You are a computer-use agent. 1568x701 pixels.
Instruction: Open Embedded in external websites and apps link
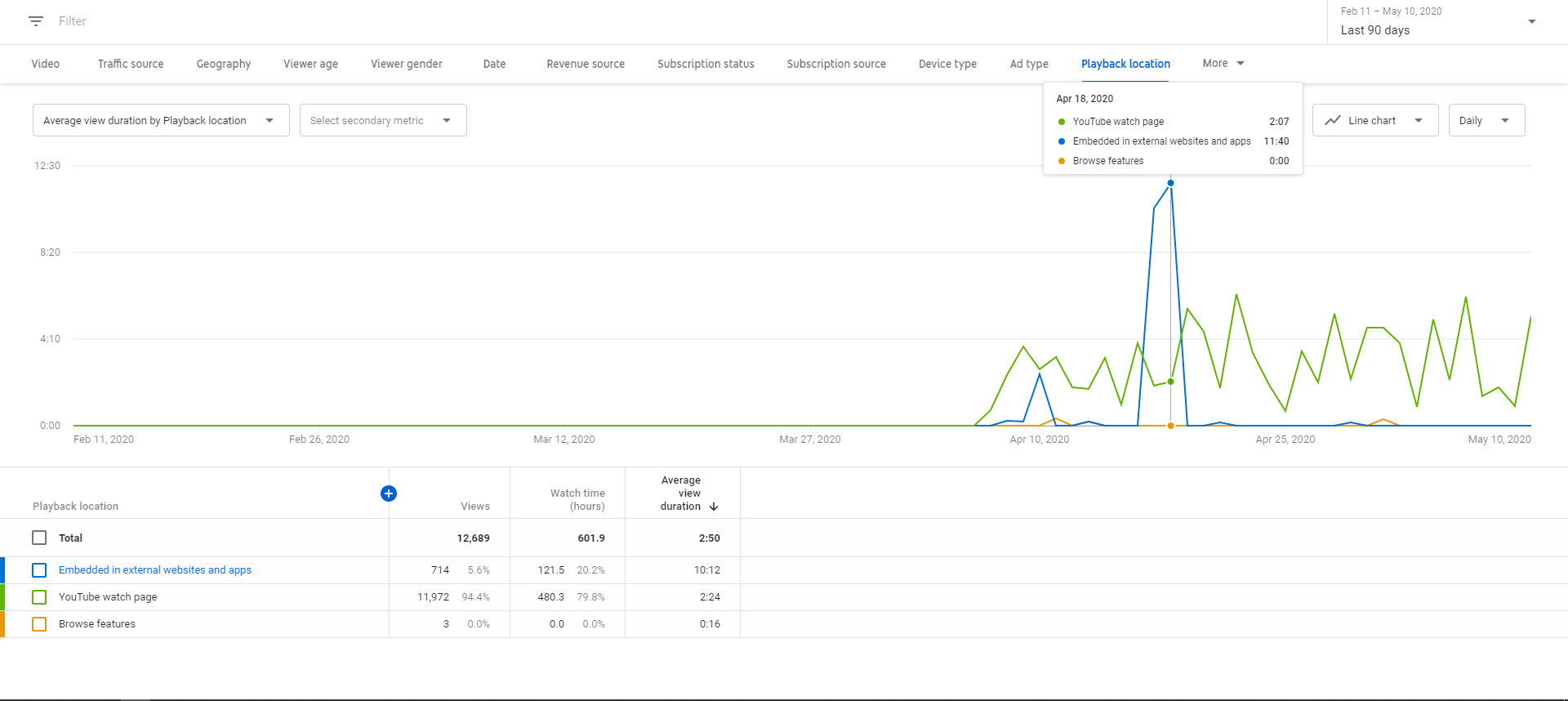coord(155,570)
